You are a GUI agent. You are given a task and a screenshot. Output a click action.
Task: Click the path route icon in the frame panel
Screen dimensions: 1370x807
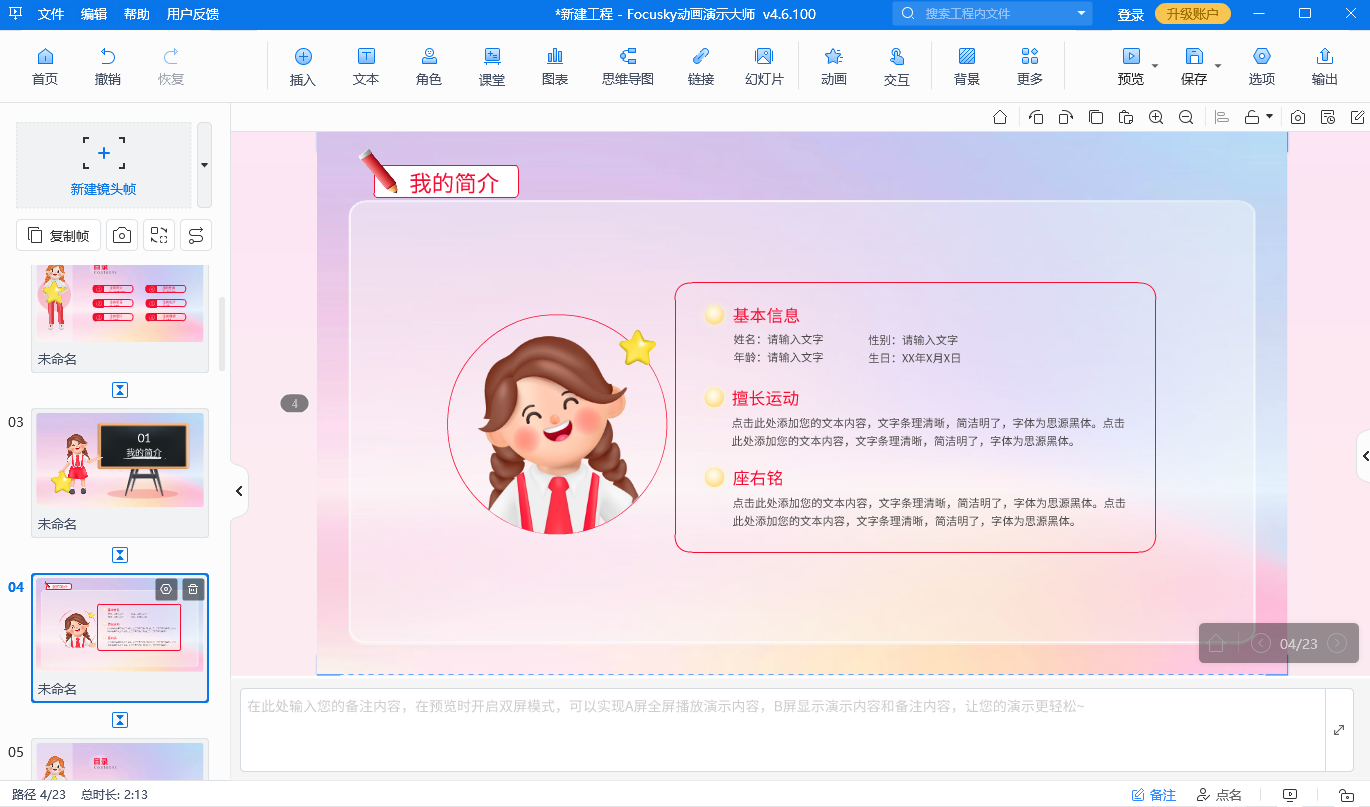pyautogui.click(x=196, y=235)
